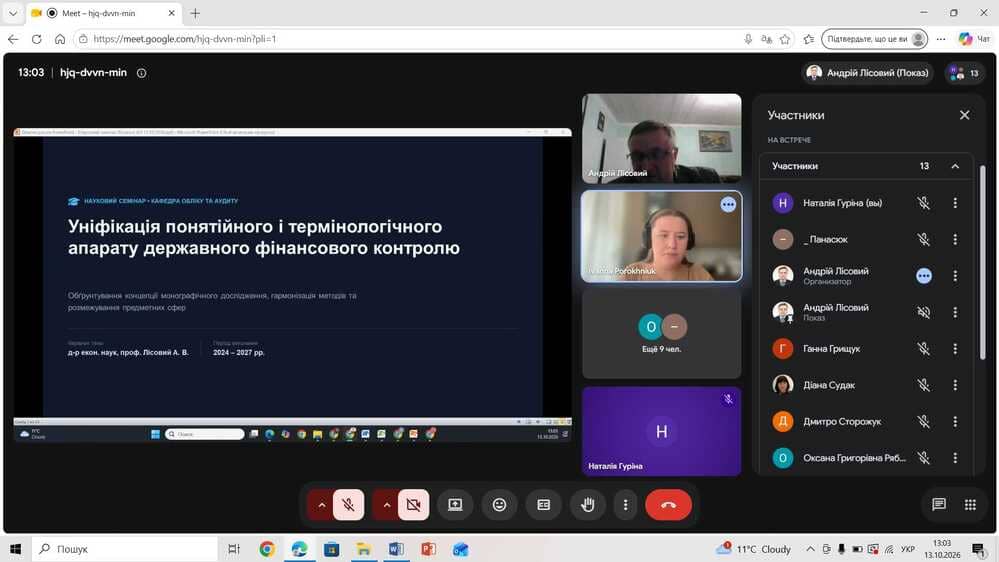Open the Copilot Чат button
Screen dimensions: 999x562
pos(975,39)
